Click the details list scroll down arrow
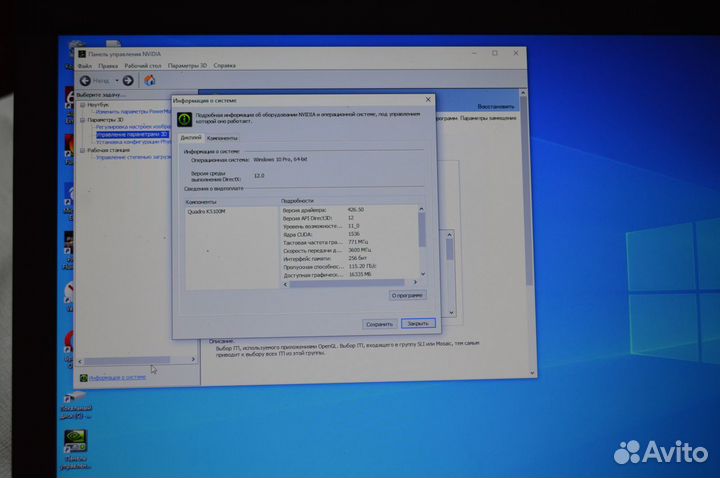The image size is (720, 478). click(422, 274)
